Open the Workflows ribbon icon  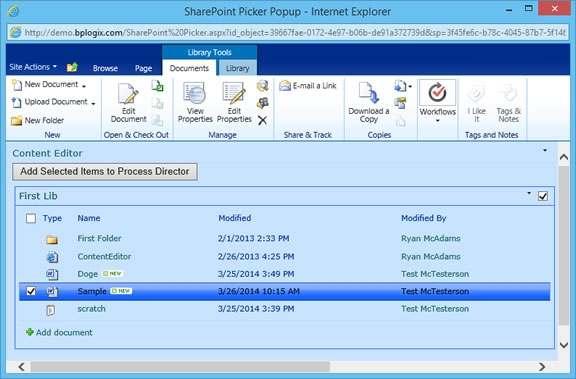(438, 93)
